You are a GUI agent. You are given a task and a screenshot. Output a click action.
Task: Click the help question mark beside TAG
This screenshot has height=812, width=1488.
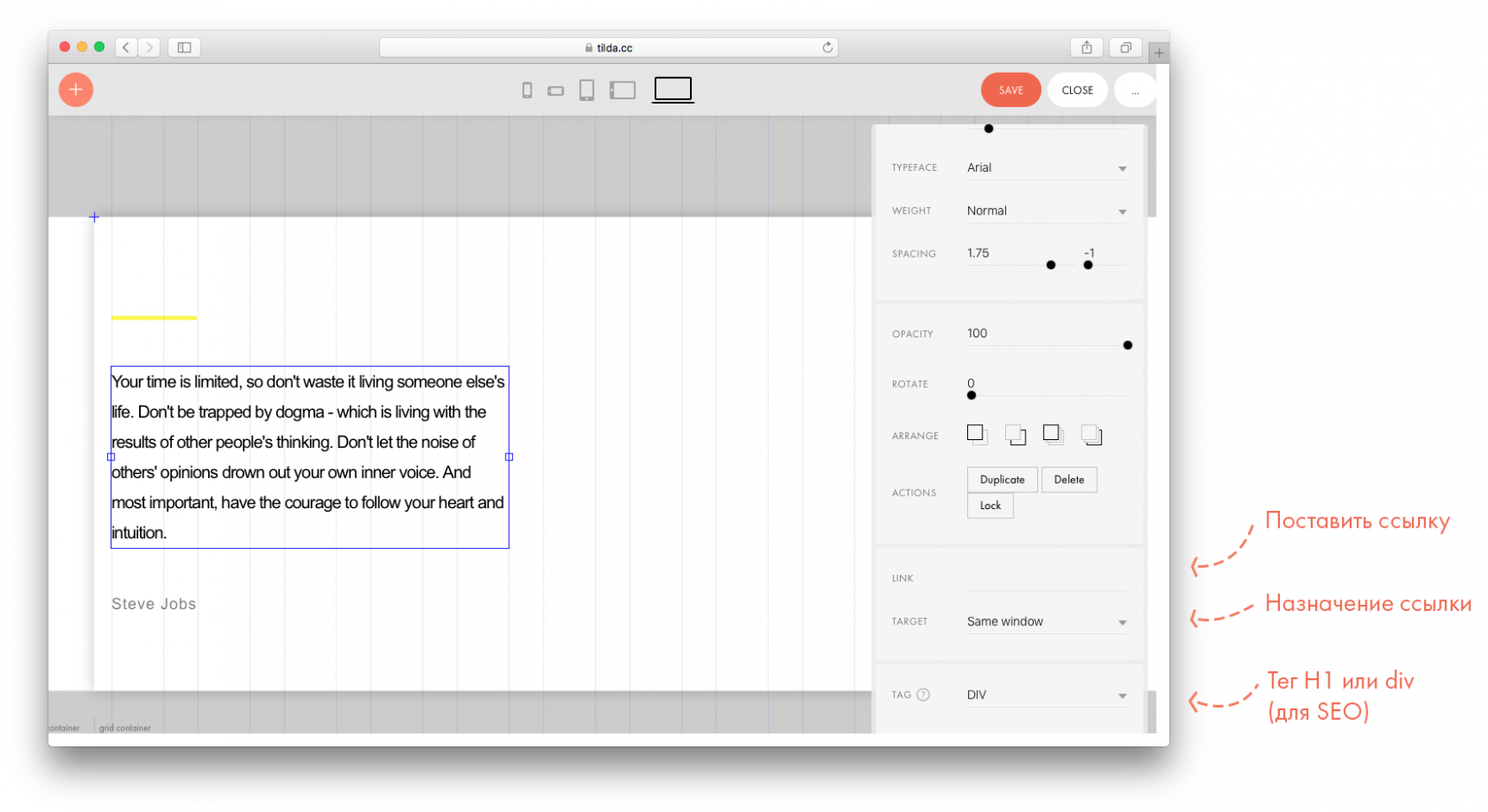[923, 695]
